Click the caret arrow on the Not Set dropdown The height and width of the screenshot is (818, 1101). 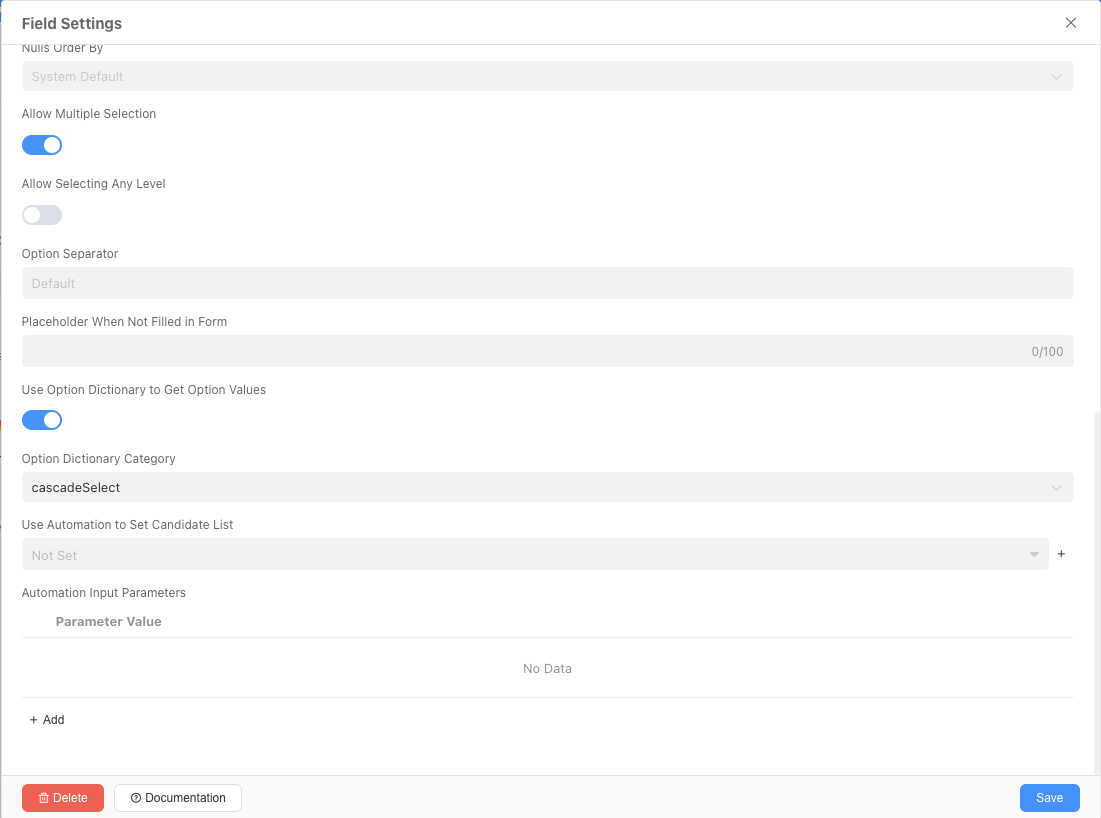pyautogui.click(x=1034, y=555)
